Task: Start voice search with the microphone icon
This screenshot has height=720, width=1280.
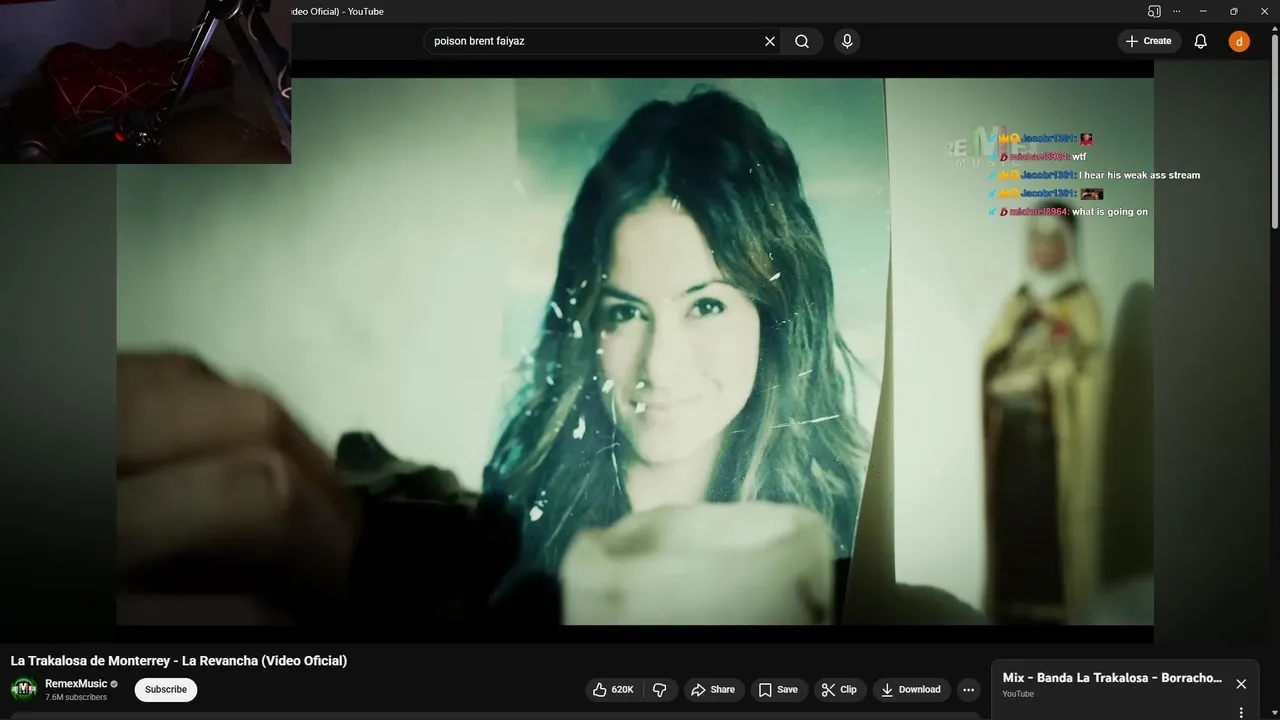Action: pyautogui.click(x=847, y=41)
